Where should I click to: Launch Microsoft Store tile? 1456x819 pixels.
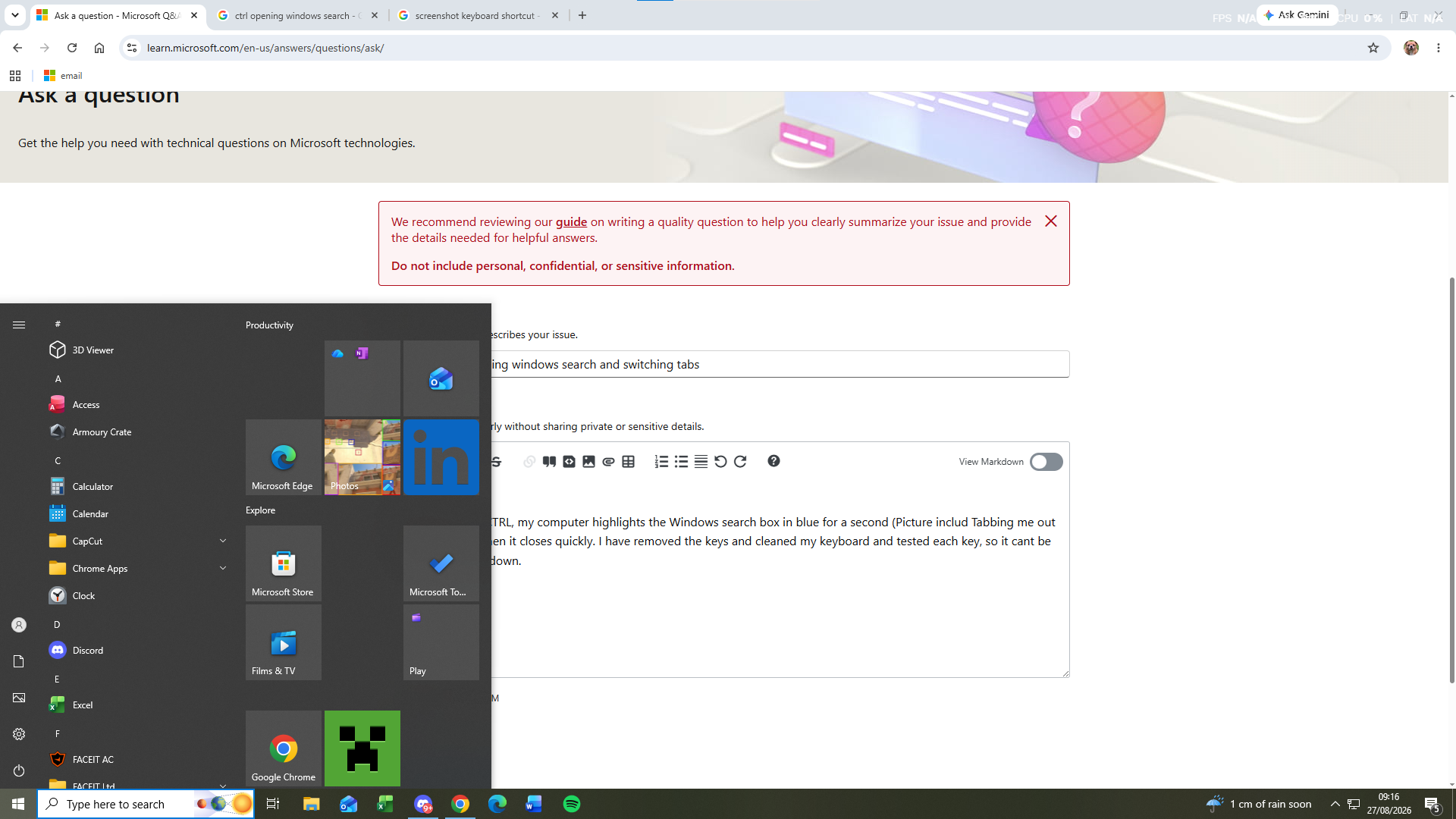pos(284,563)
